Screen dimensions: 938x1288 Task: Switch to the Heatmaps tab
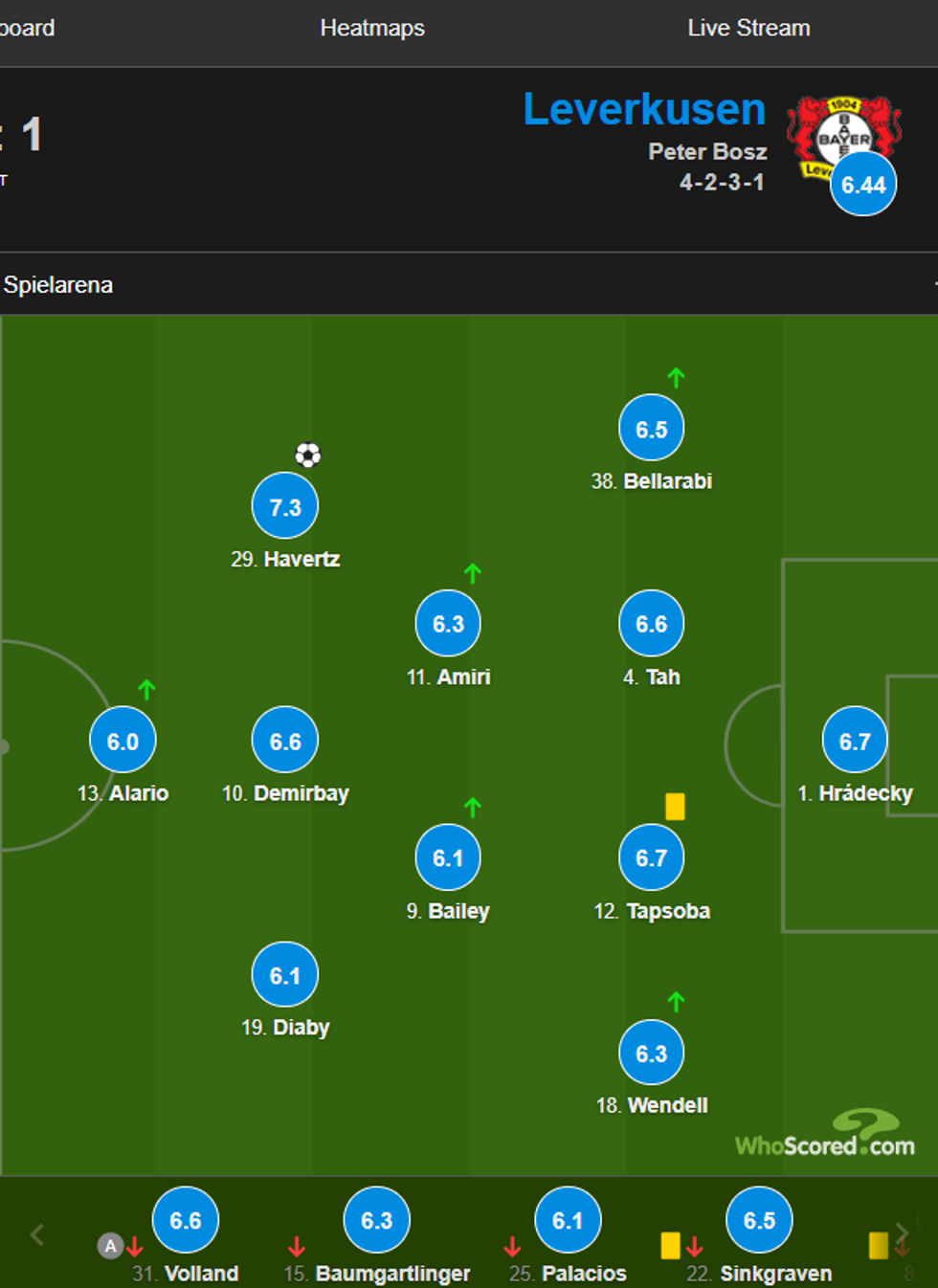pyautogui.click(x=372, y=29)
